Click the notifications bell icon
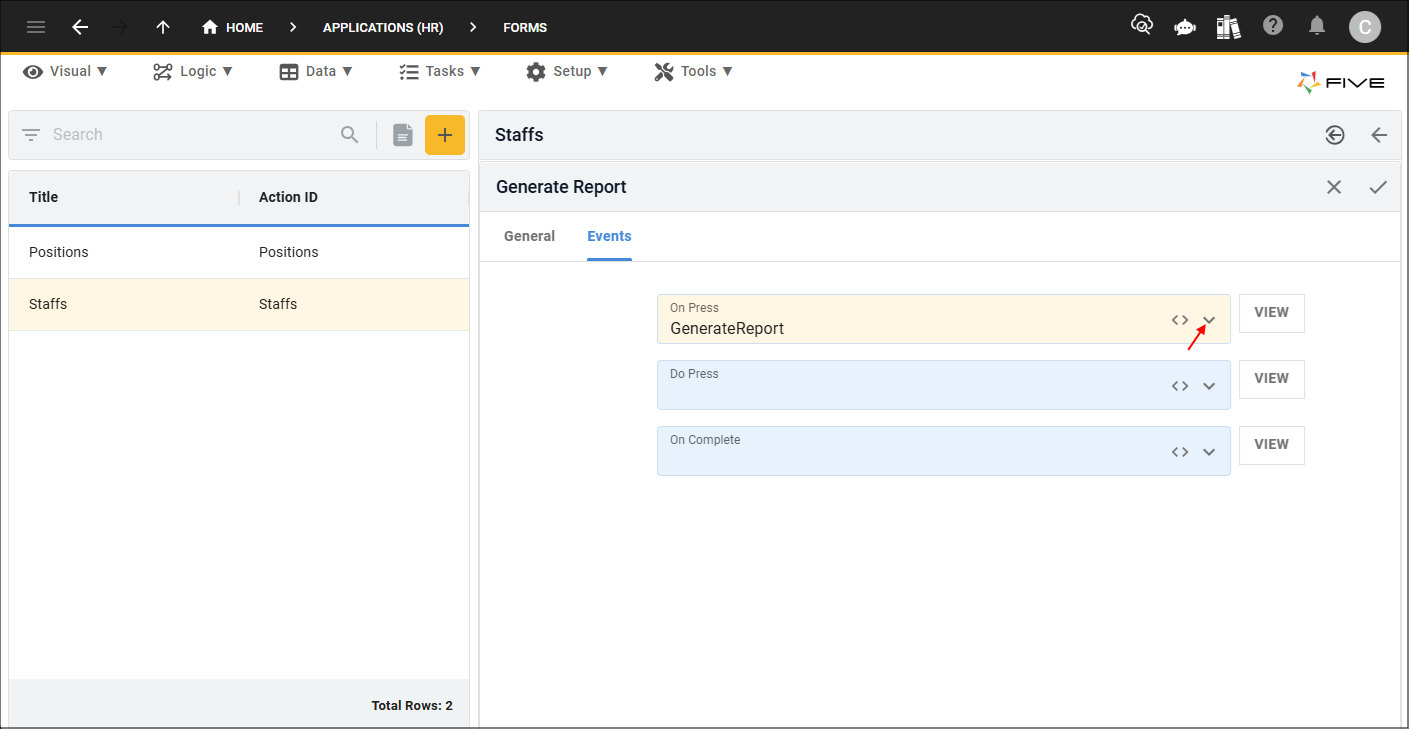Image resolution: width=1409 pixels, height=729 pixels. tap(1318, 26)
